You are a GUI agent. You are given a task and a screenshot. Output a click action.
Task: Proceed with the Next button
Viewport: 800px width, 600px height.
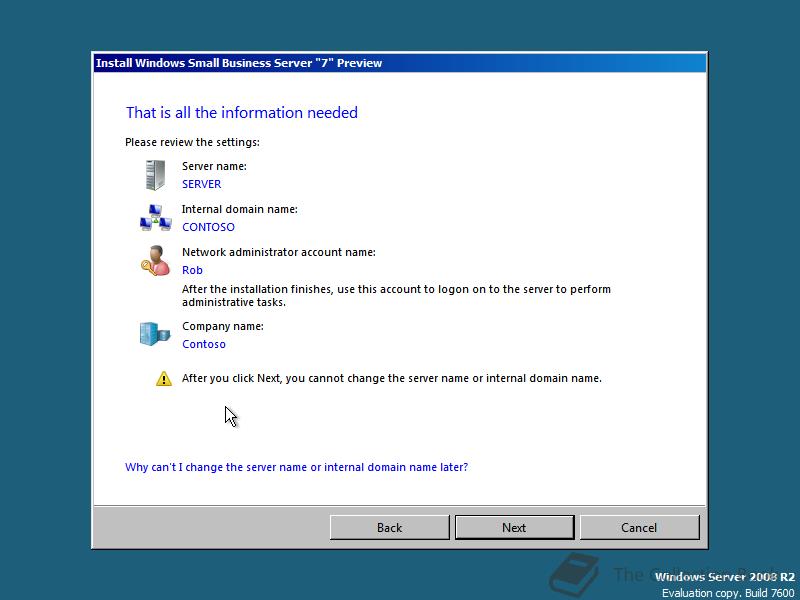pyautogui.click(x=514, y=528)
